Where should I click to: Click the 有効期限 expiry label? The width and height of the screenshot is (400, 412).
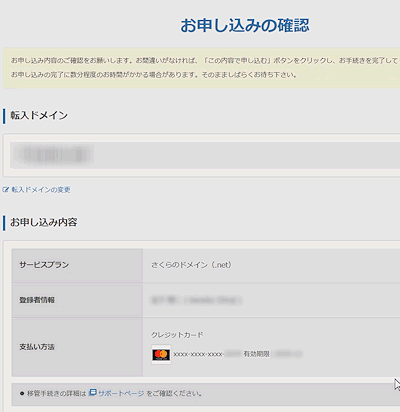(256, 354)
